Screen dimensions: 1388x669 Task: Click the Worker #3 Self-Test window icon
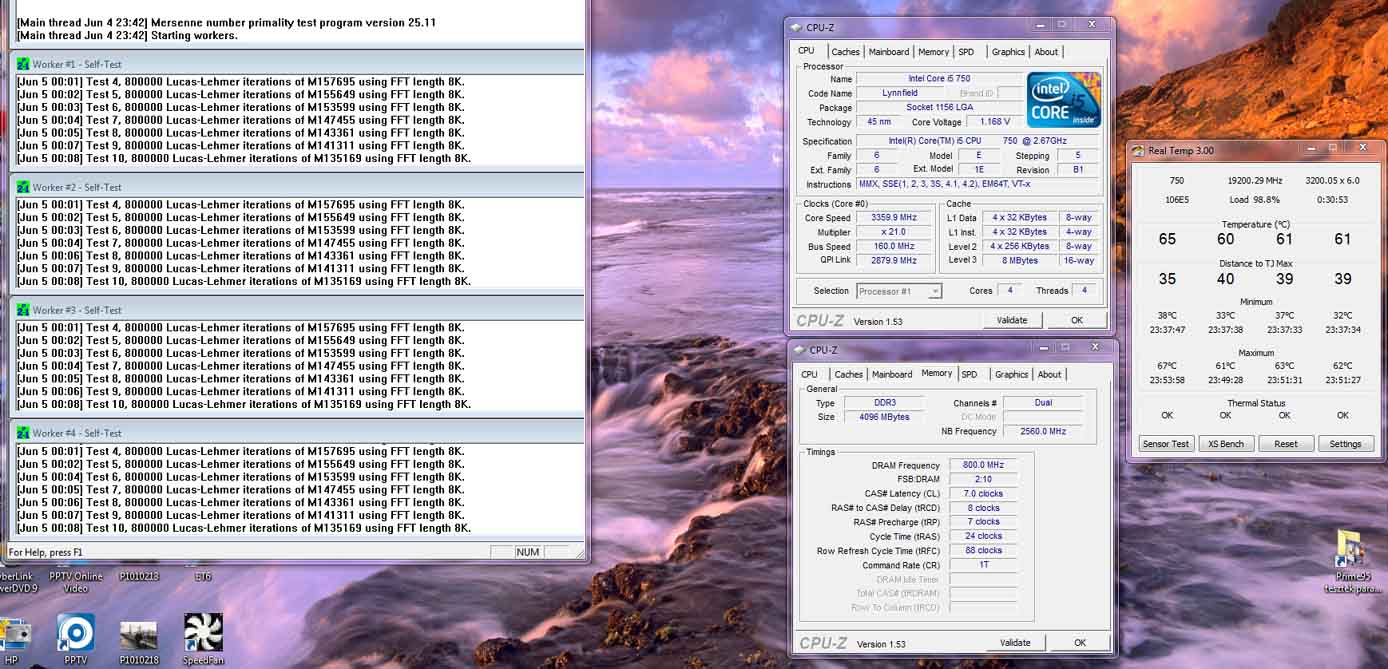(22, 310)
